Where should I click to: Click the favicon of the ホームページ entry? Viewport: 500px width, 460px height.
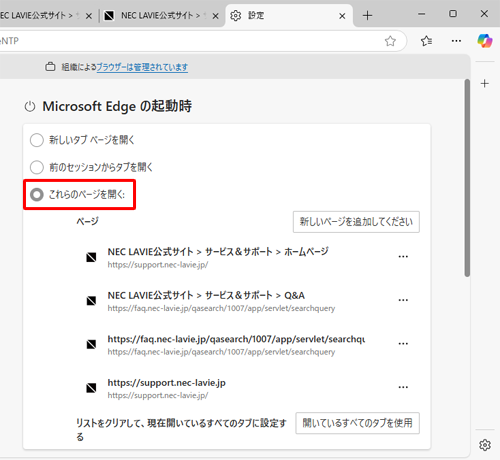tap(91, 257)
